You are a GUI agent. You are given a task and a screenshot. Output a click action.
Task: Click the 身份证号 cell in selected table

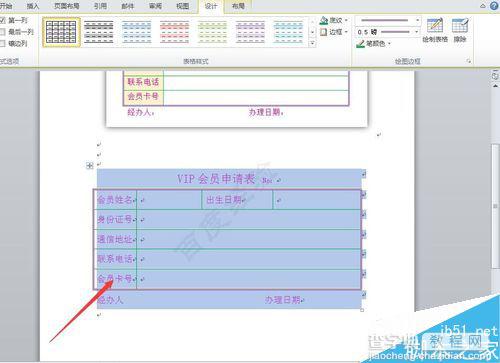pyautogui.click(x=115, y=219)
